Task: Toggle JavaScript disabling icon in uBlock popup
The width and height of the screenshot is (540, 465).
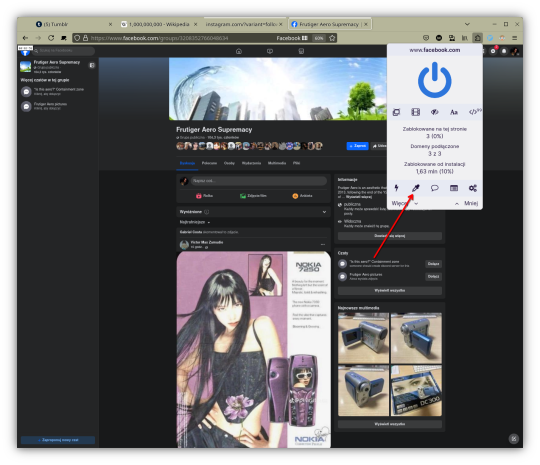Action: [474, 112]
